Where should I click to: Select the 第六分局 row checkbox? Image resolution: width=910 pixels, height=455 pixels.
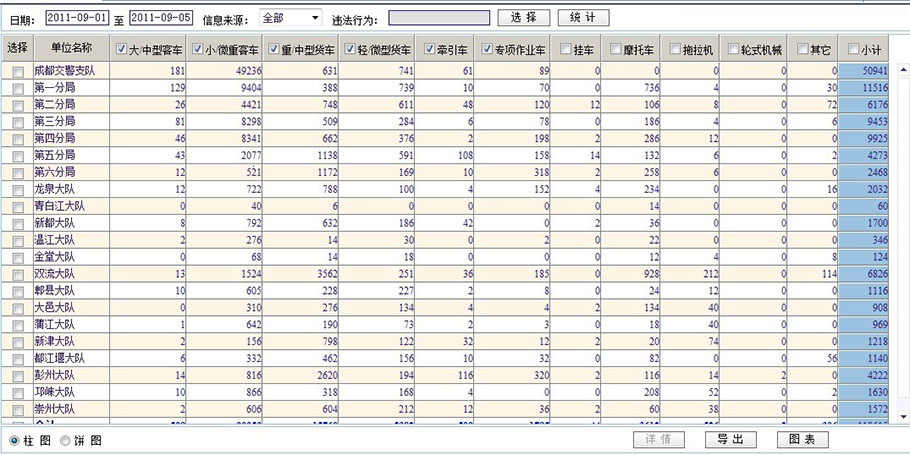[x=18, y=173]
